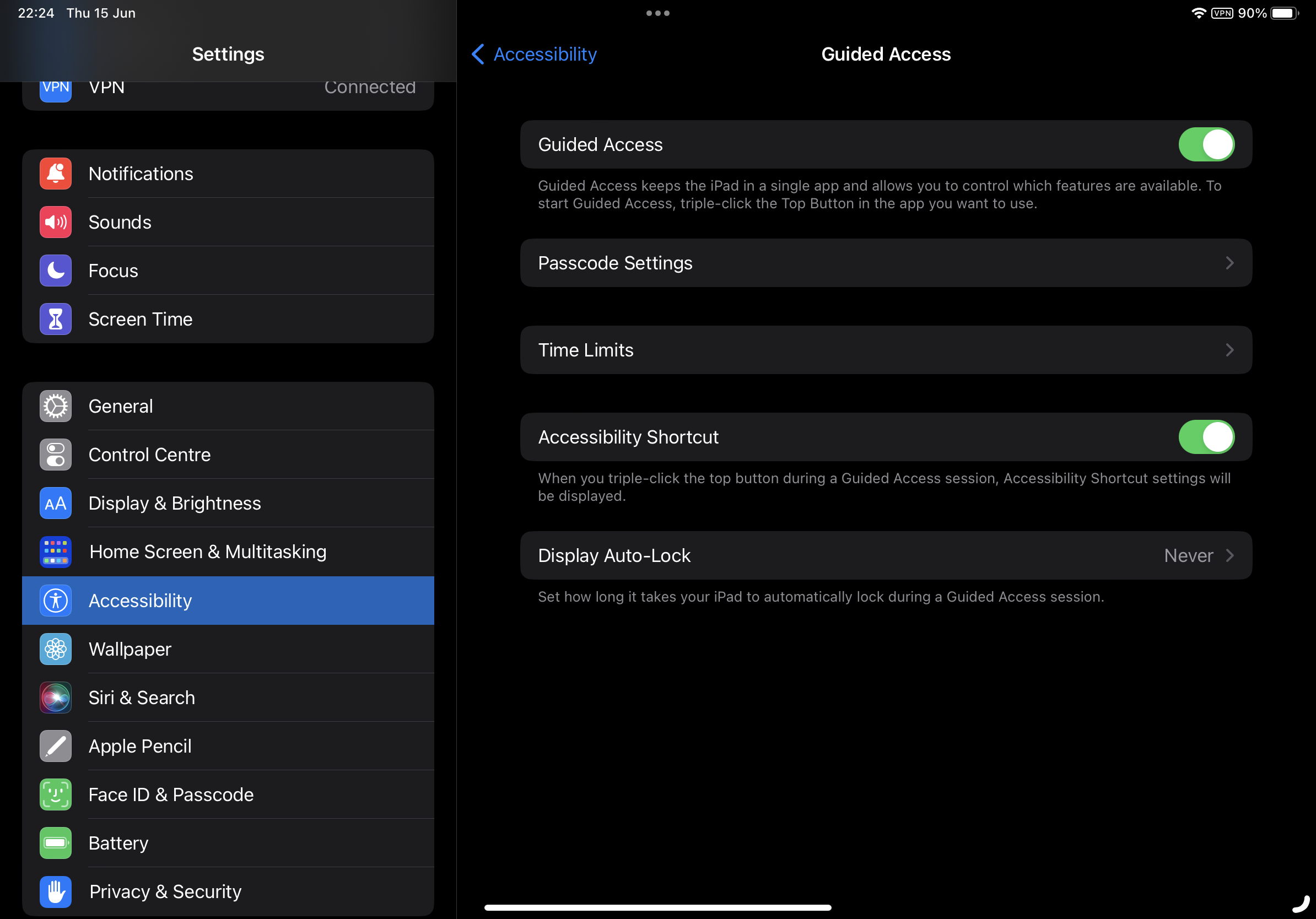
Task: Tap the Display & Brightness AA icon
Action: tap(56, 503)
